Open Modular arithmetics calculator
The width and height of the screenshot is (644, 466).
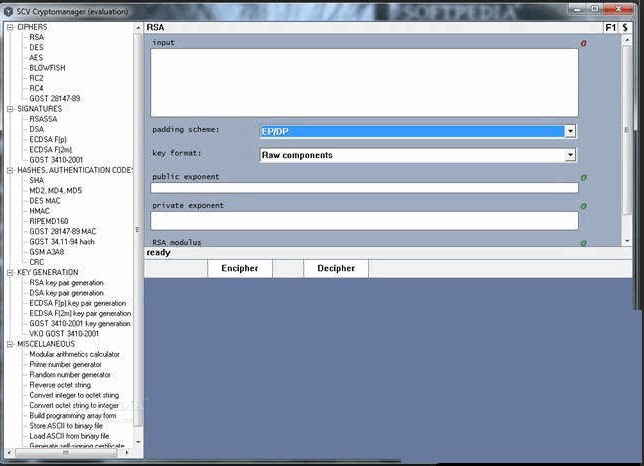[x=74, y=355]
